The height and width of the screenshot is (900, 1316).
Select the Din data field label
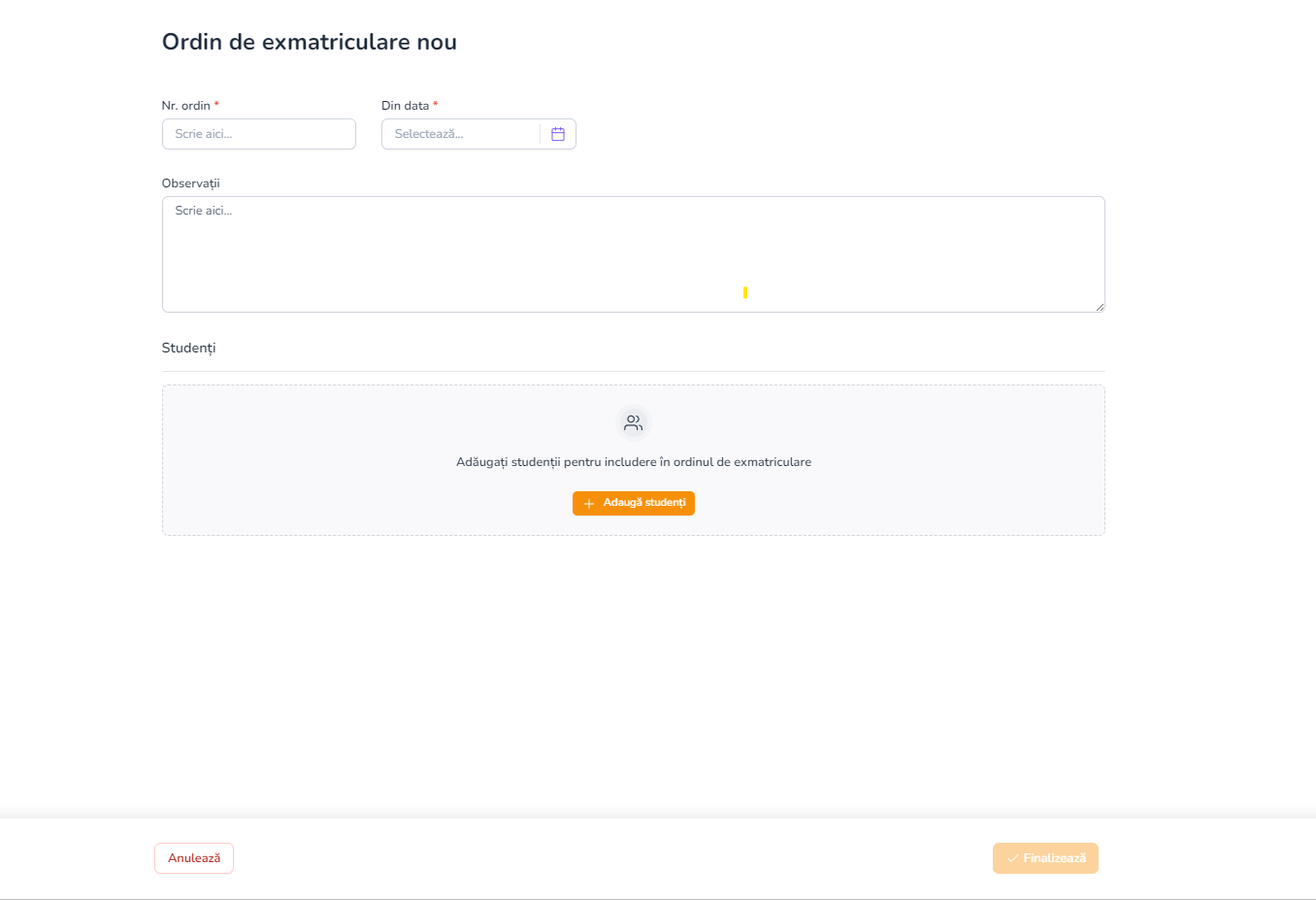click(x=405, y=106)
